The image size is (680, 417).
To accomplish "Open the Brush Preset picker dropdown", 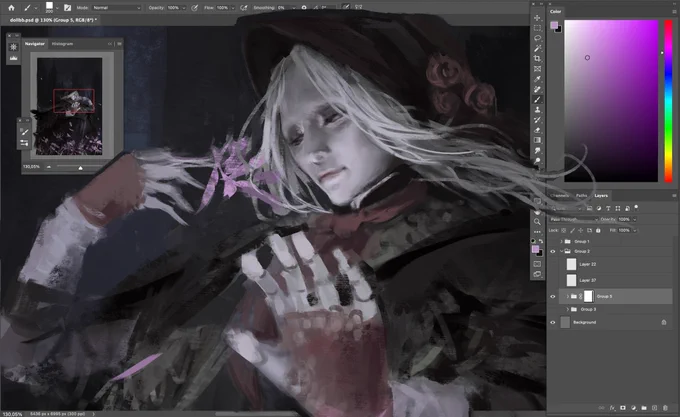I will click(x=57, y=8).
